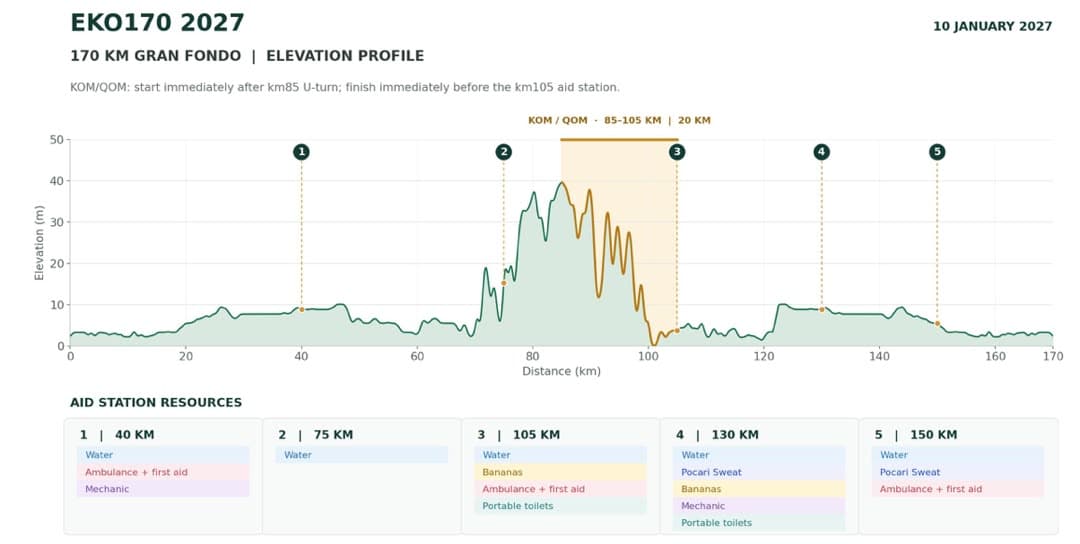
Task: Click the KOM/QOM start-finish description line
Action: (345, 87)
